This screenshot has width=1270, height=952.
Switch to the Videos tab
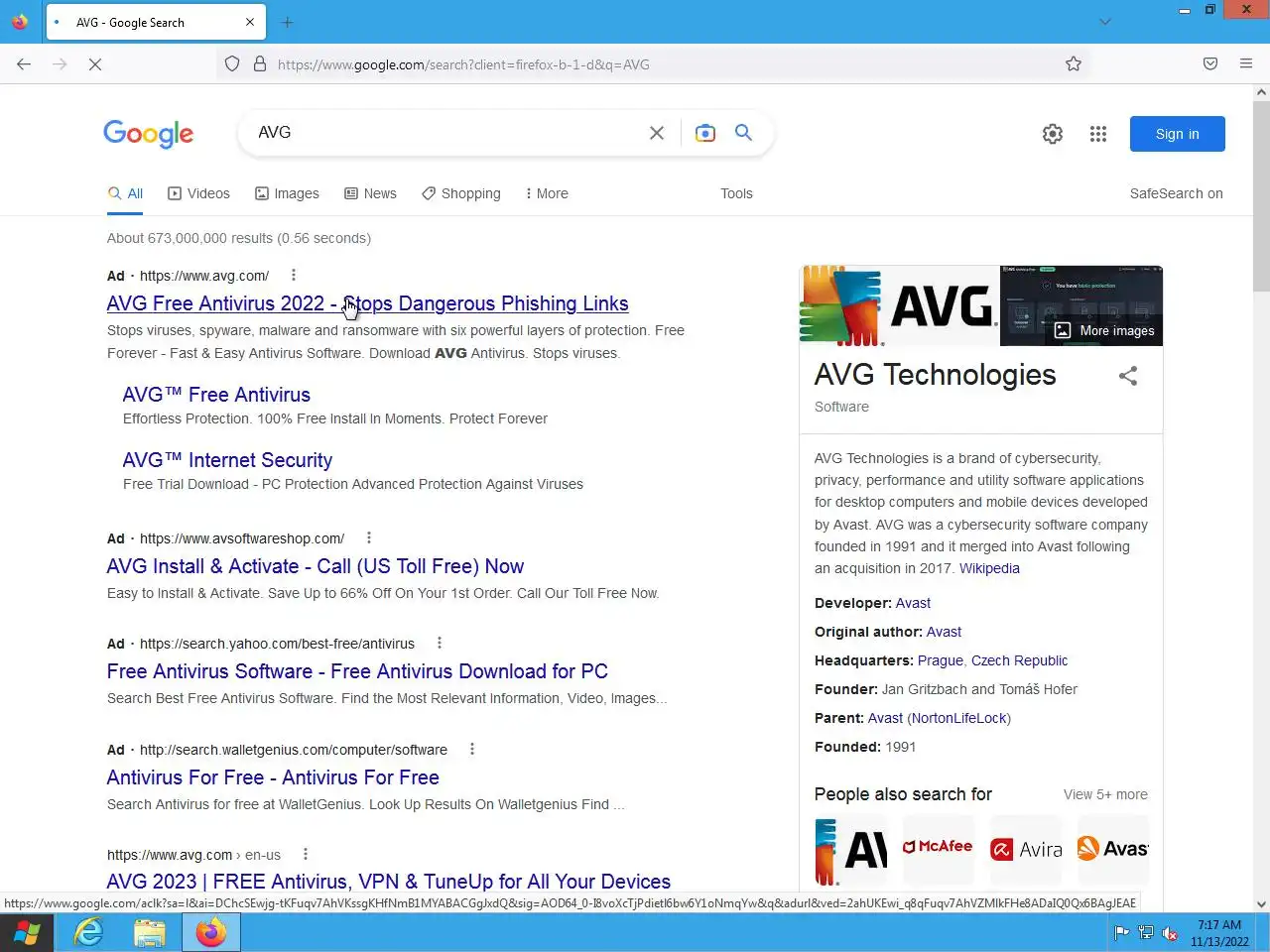198,193
